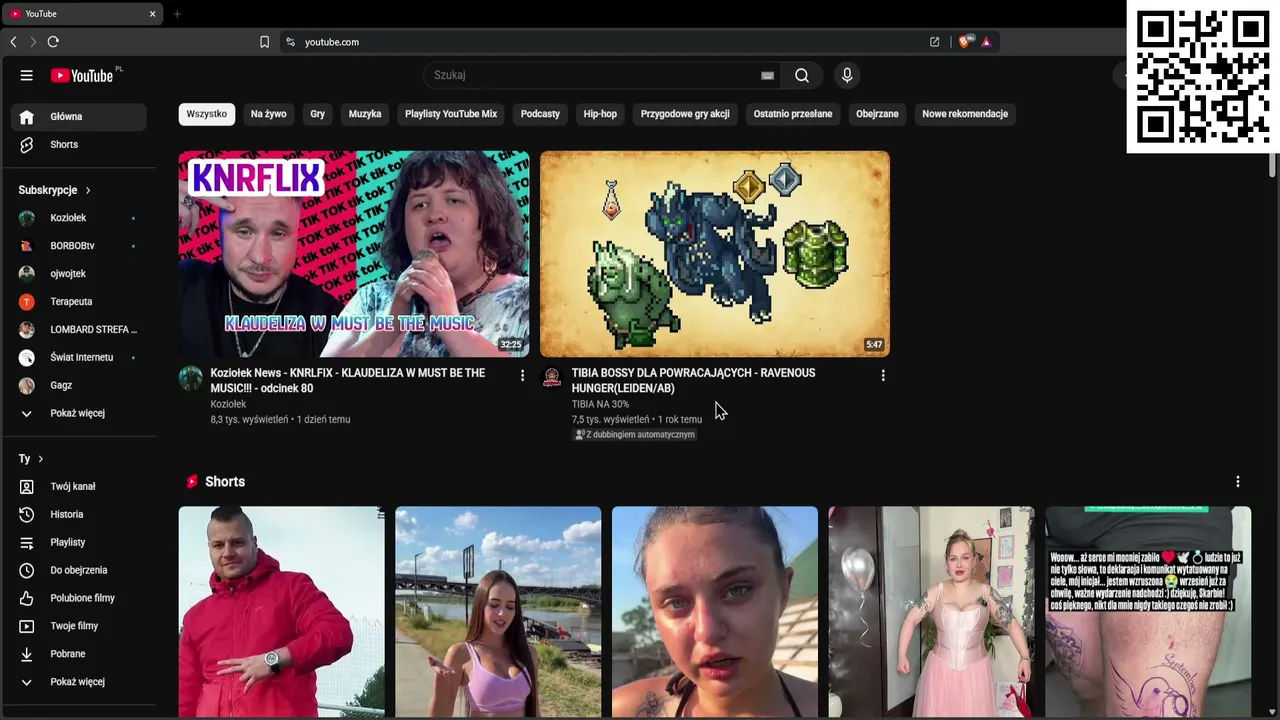Open ojwojtek subscription in sidebar
This screenshot has height=720, width=1280.
[79, 274]
